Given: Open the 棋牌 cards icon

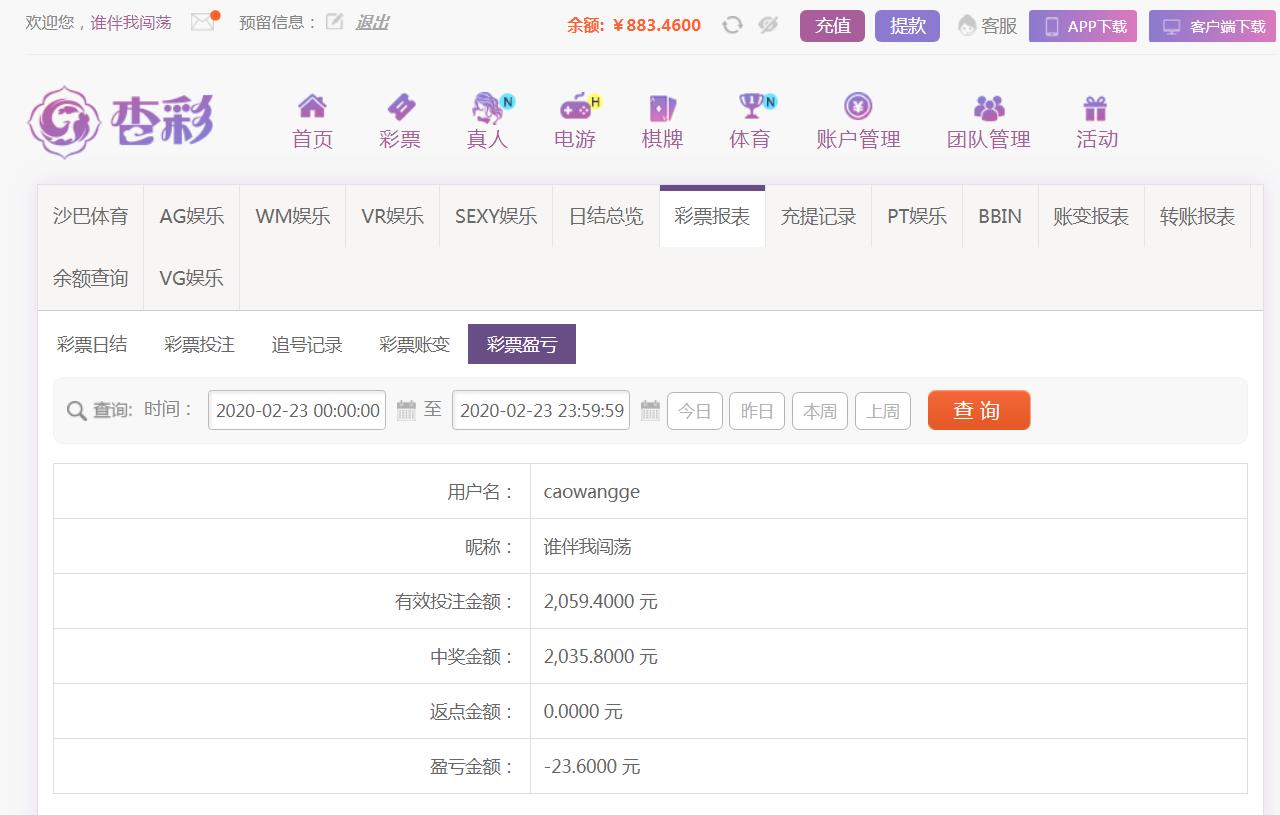Looking at the screenshot, I should click(x=662, y=106).
